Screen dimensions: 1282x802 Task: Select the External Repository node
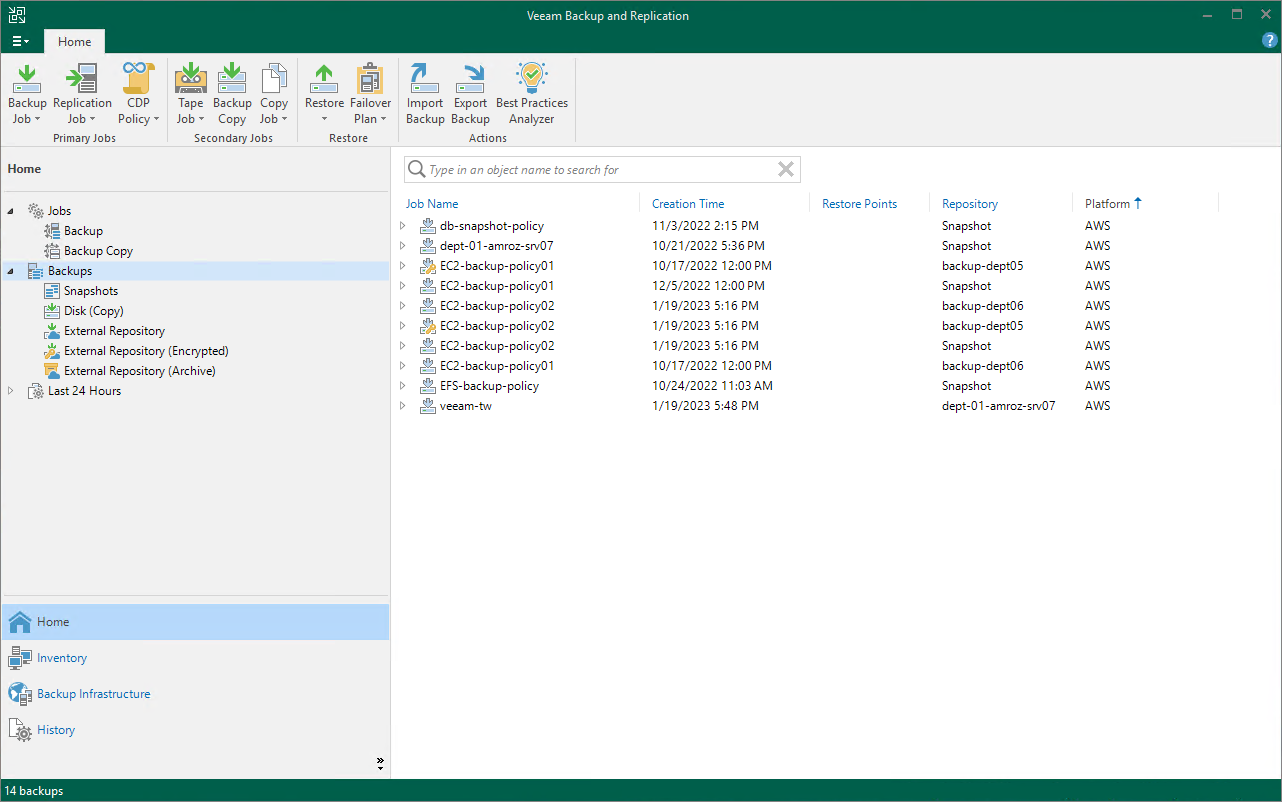point(114,331)
